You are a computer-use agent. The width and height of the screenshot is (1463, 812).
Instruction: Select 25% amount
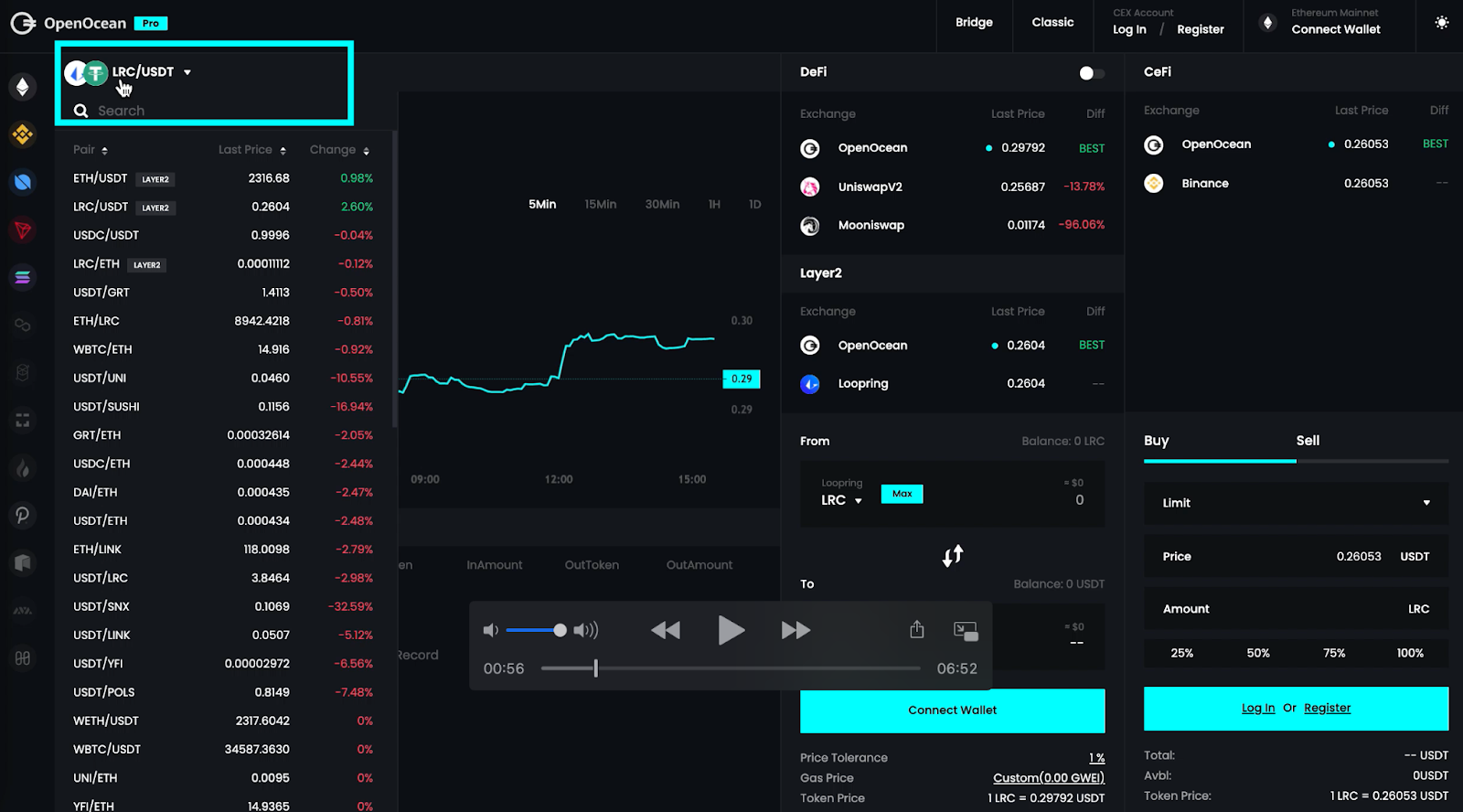coord(1181,653)
